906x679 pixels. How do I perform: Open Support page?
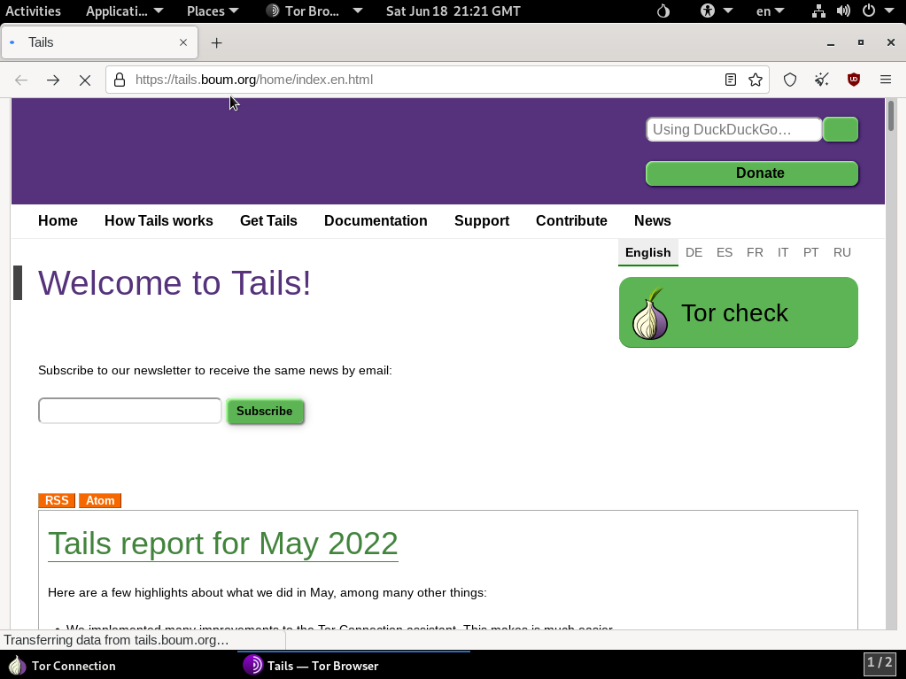point(482,221)
